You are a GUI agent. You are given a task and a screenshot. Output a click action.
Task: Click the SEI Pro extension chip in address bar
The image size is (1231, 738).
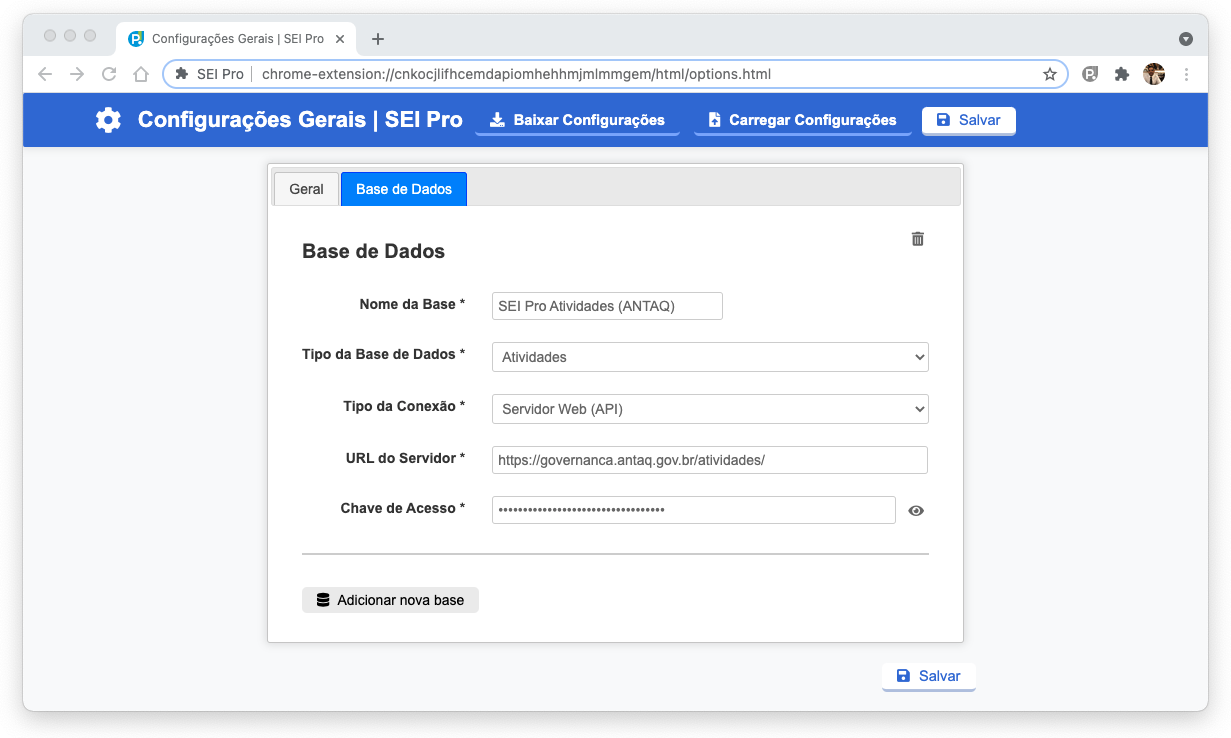click(209, 74)
